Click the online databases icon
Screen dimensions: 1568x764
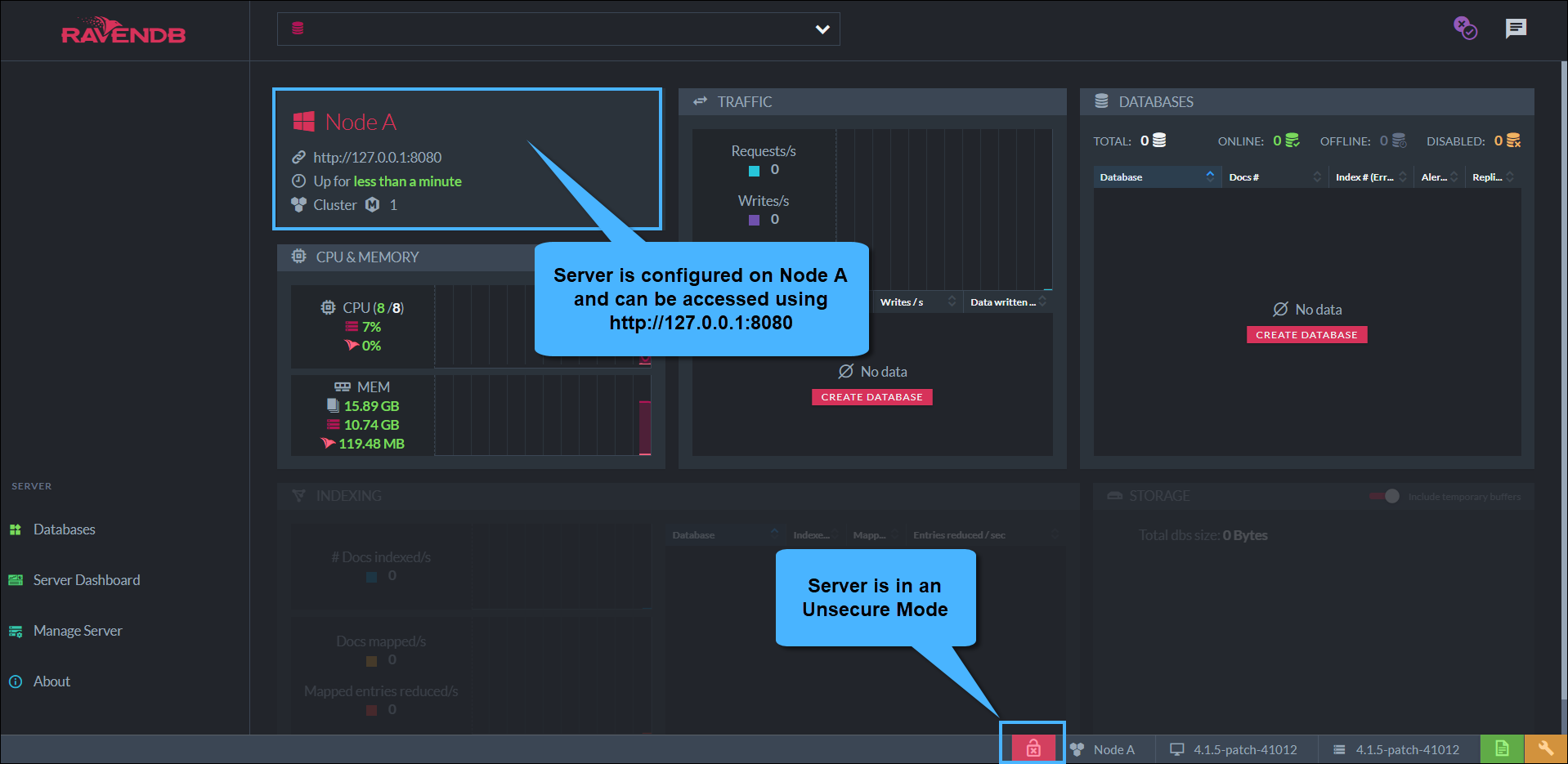(x=1292, y=141)
